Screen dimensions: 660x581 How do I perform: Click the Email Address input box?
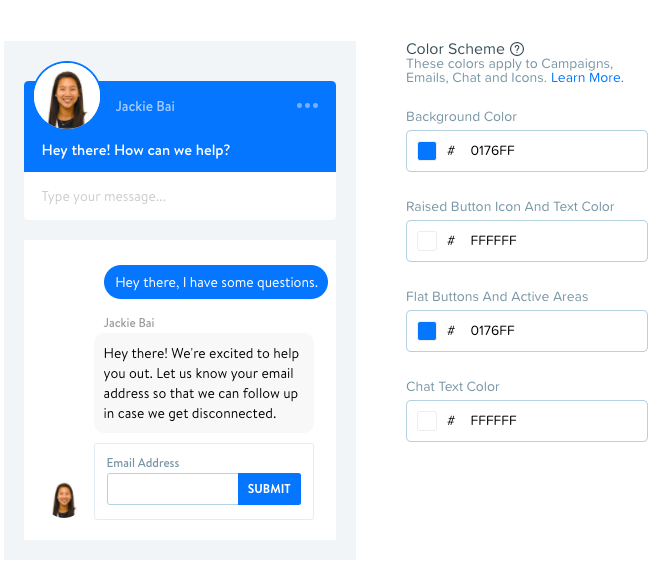pos(173,489)
